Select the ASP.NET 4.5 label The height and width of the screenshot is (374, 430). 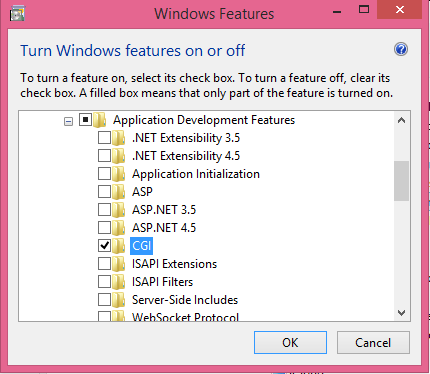pos(164,228)
